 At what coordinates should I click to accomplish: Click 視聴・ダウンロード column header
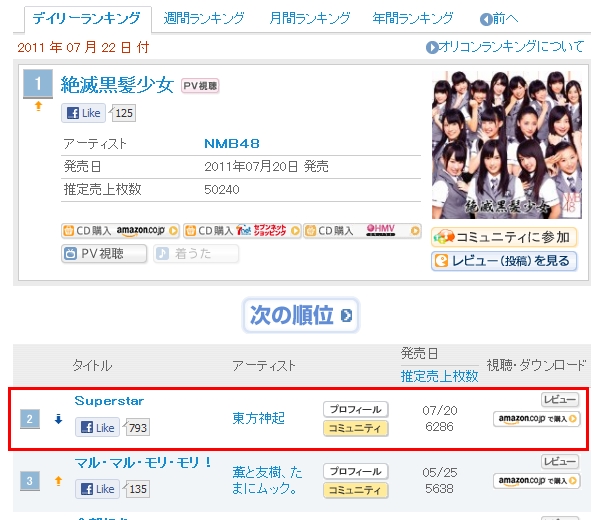pyautogui.click(x=536, y=365)
